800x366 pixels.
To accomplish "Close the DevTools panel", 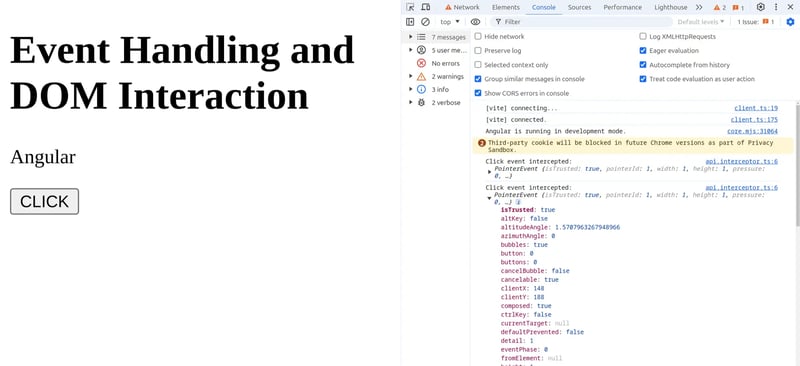I will point(790,7).
